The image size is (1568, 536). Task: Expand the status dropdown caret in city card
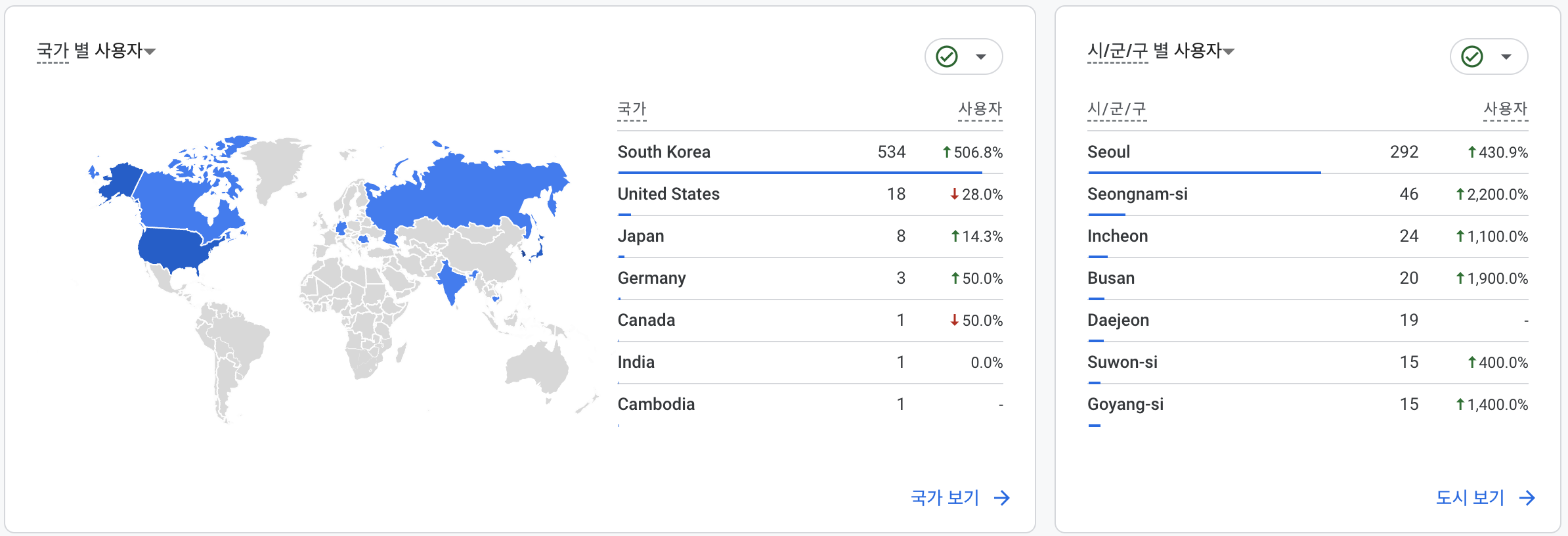click(1506, 56)
